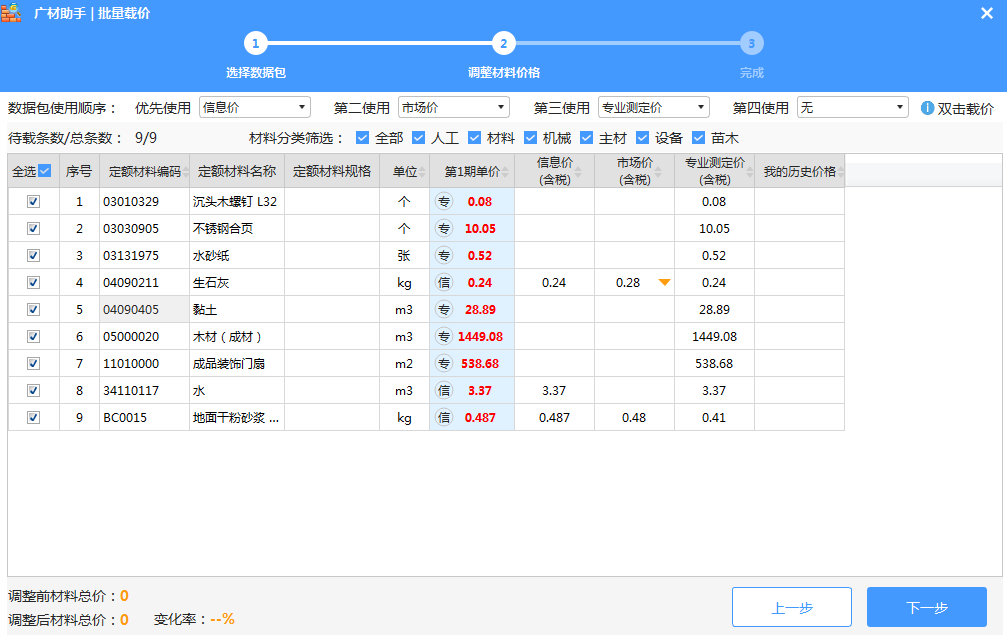Image resolution: width=1007 pixels, height=635 pixels.
Task: Click the 专 price-source icon for 沉头木螺钉 row
Action: pos(444,202)
